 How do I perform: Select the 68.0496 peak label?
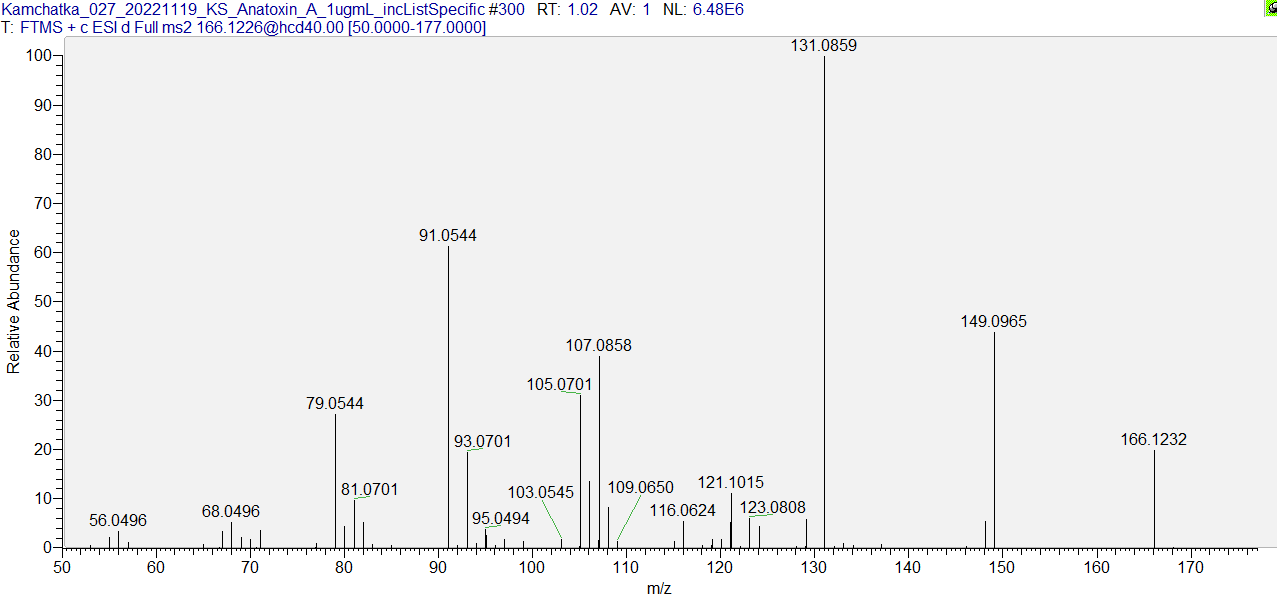[x=230, y=512]
